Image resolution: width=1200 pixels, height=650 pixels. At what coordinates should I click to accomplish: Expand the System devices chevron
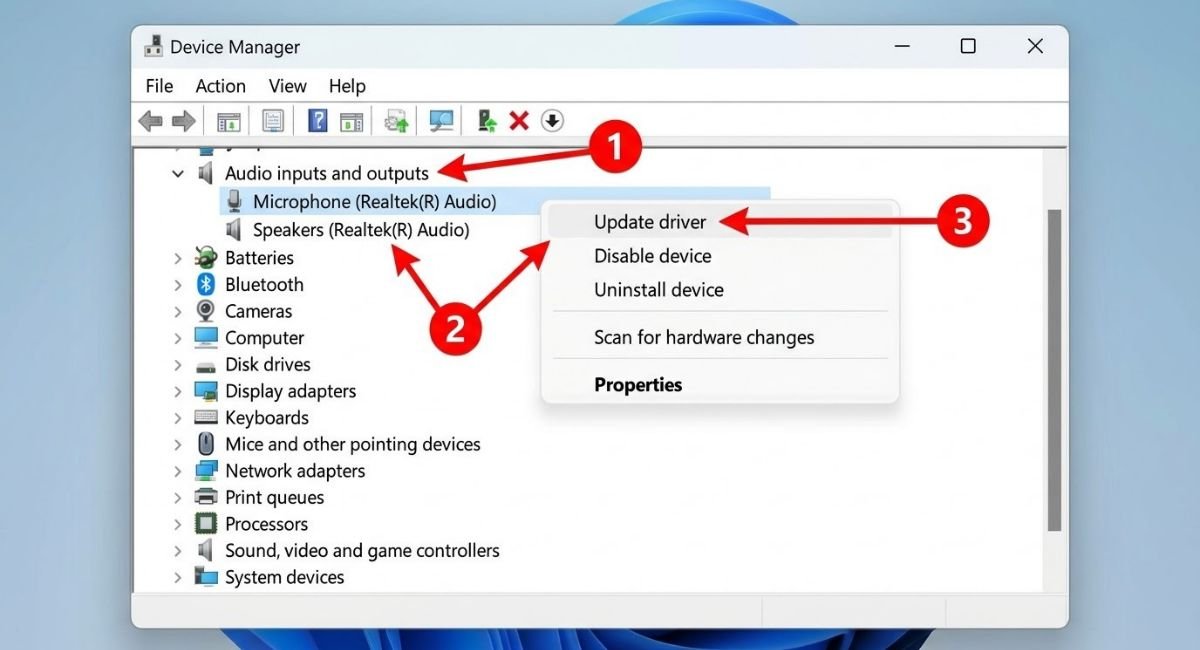[178, 577]
